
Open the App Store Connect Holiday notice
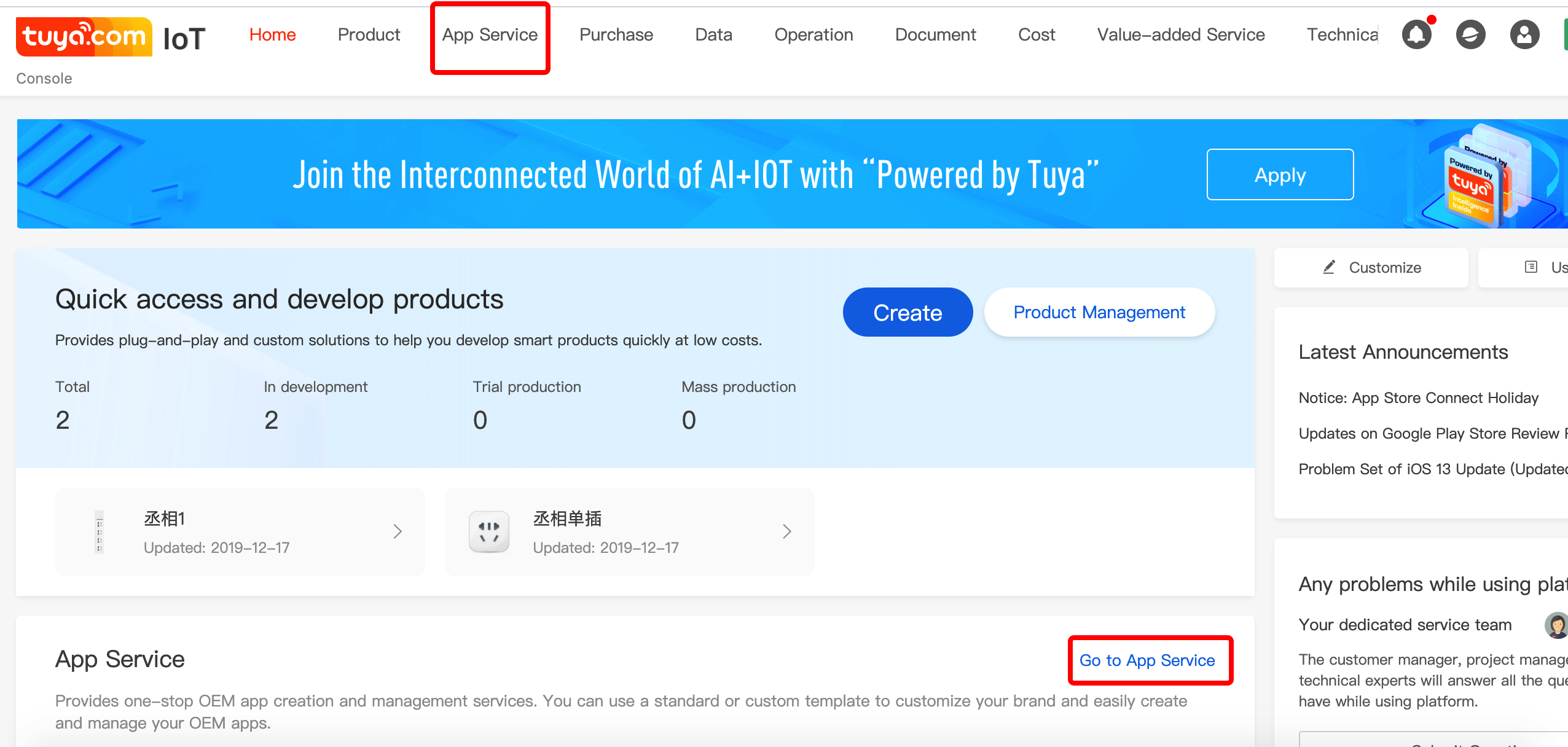pos(1419,398)
